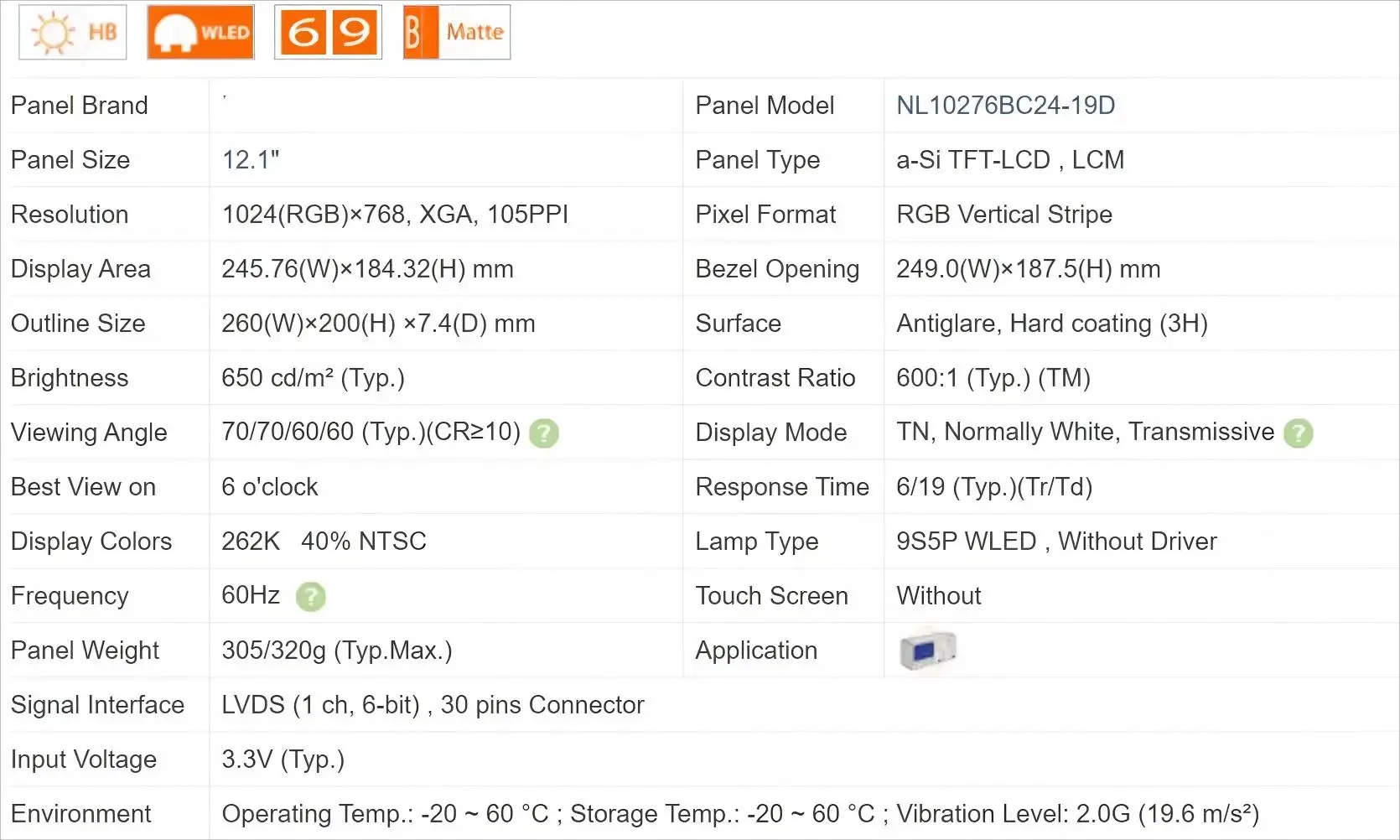Image resolution: width=1400 pixels, height=840 pixels.
Task: Click the orange WLED backlight badge
Action: click(x=200, y=33)
